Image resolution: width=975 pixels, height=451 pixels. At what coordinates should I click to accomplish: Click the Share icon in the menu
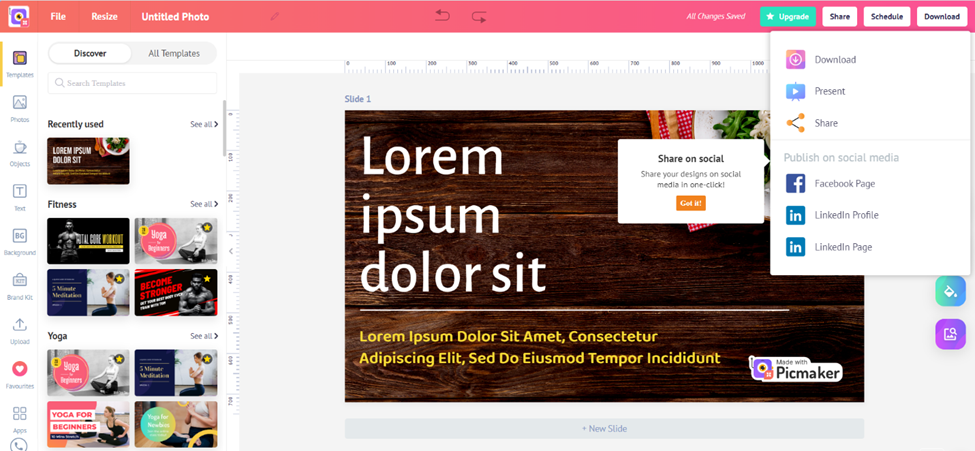coord(795,123)
